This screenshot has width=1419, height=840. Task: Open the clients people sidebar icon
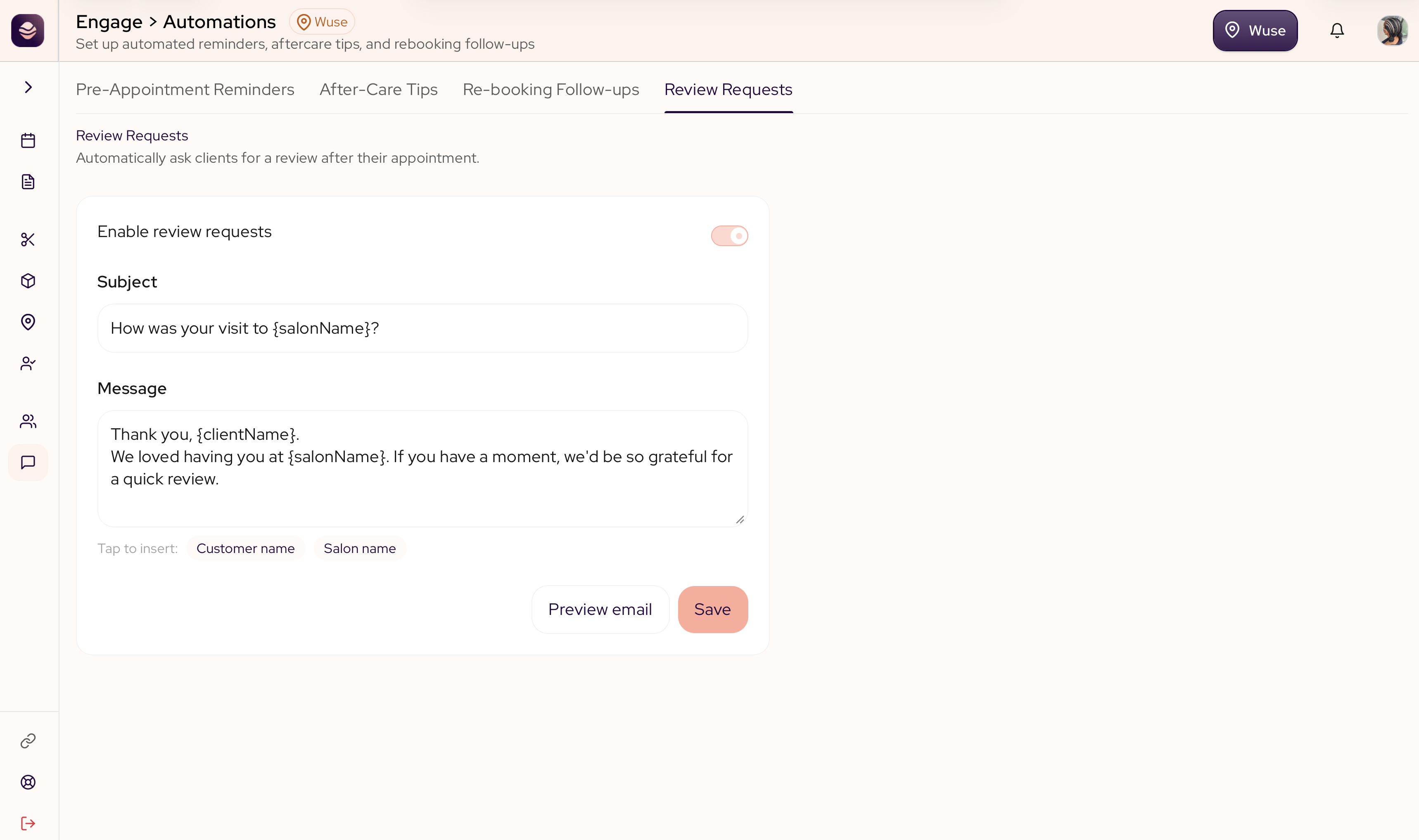tap(28, 421)
